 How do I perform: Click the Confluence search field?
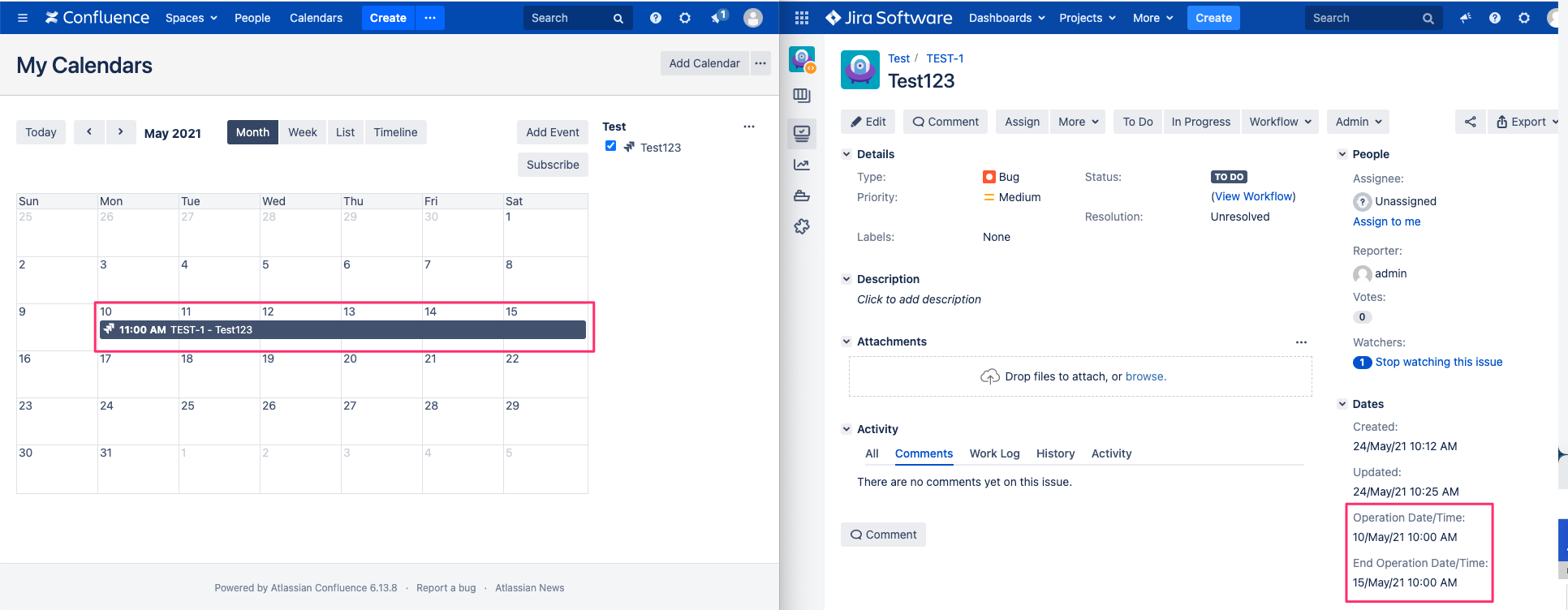(x=578, y=18)
